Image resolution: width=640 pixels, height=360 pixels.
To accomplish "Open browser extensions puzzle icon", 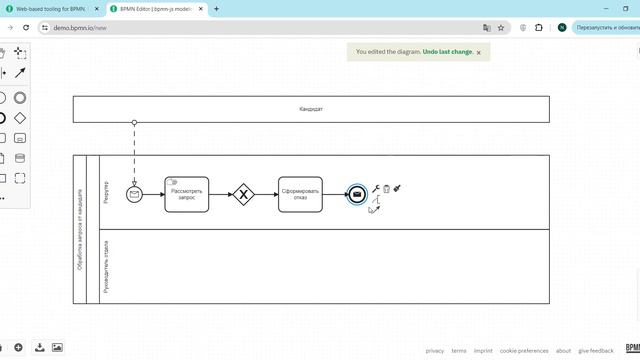I will click(x=539, y=28).
